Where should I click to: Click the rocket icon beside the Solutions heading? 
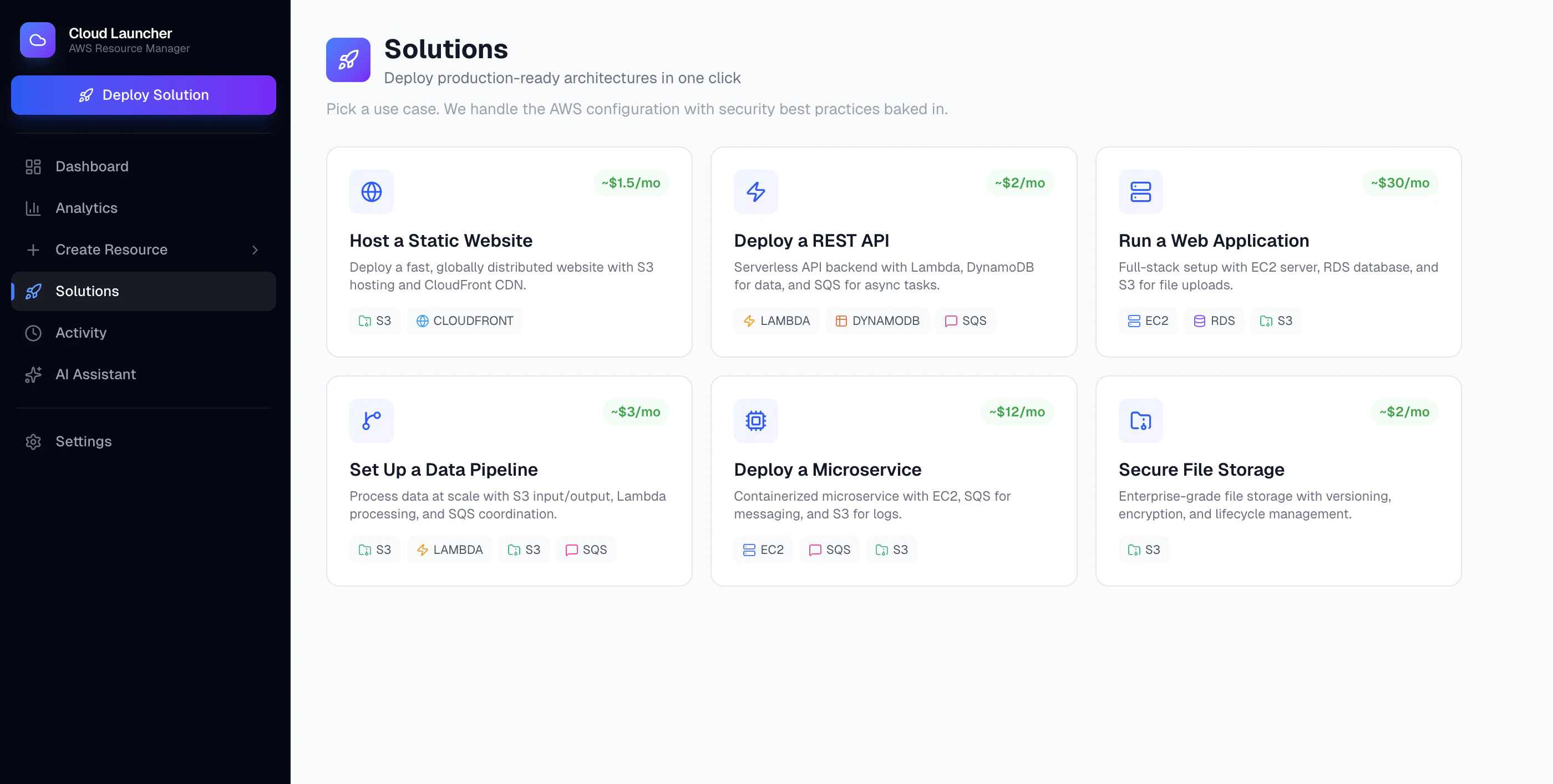tap(348, 60)
